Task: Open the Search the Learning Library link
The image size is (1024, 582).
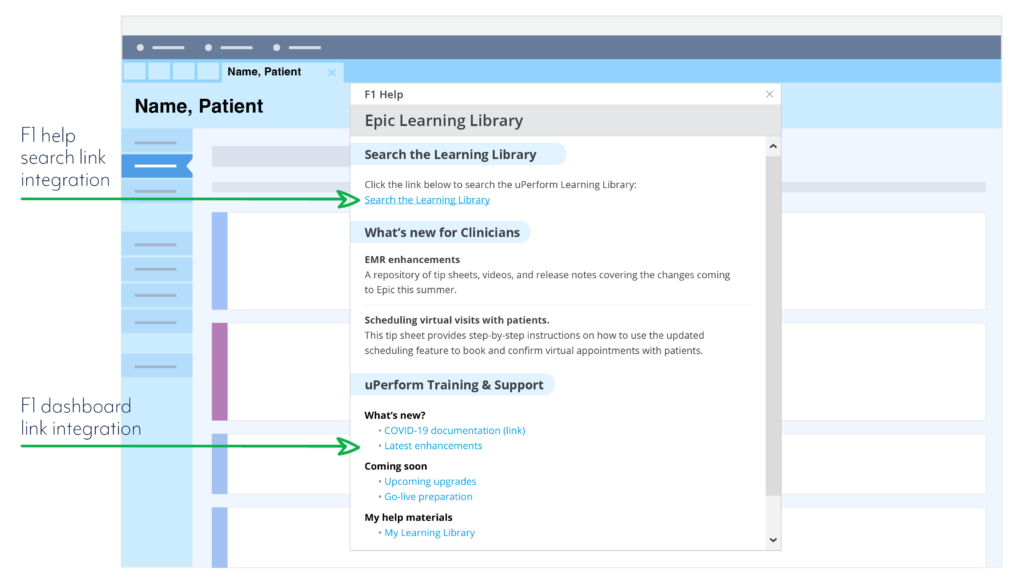Action: pos(427,200)
